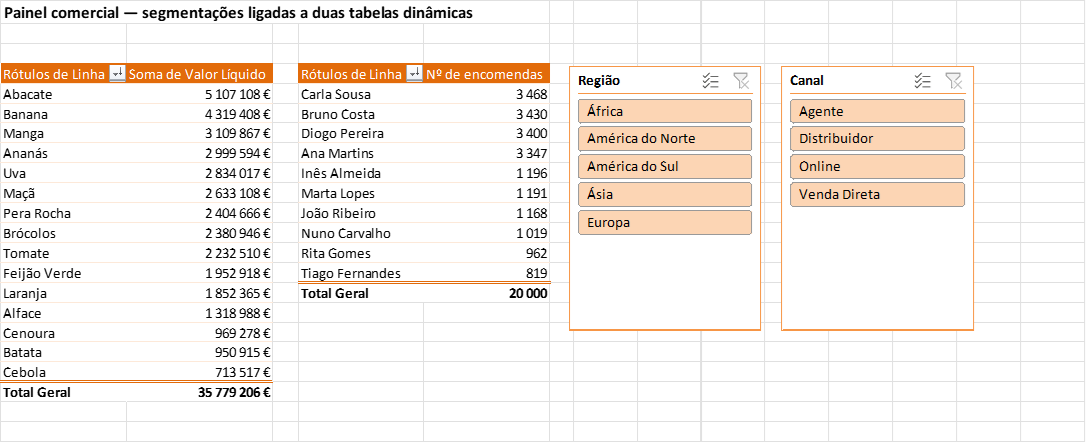This screenshot has width=1086, height=443.
Task: Select the Soma de Valor Líquido header
Action: [x=200, y=74]
